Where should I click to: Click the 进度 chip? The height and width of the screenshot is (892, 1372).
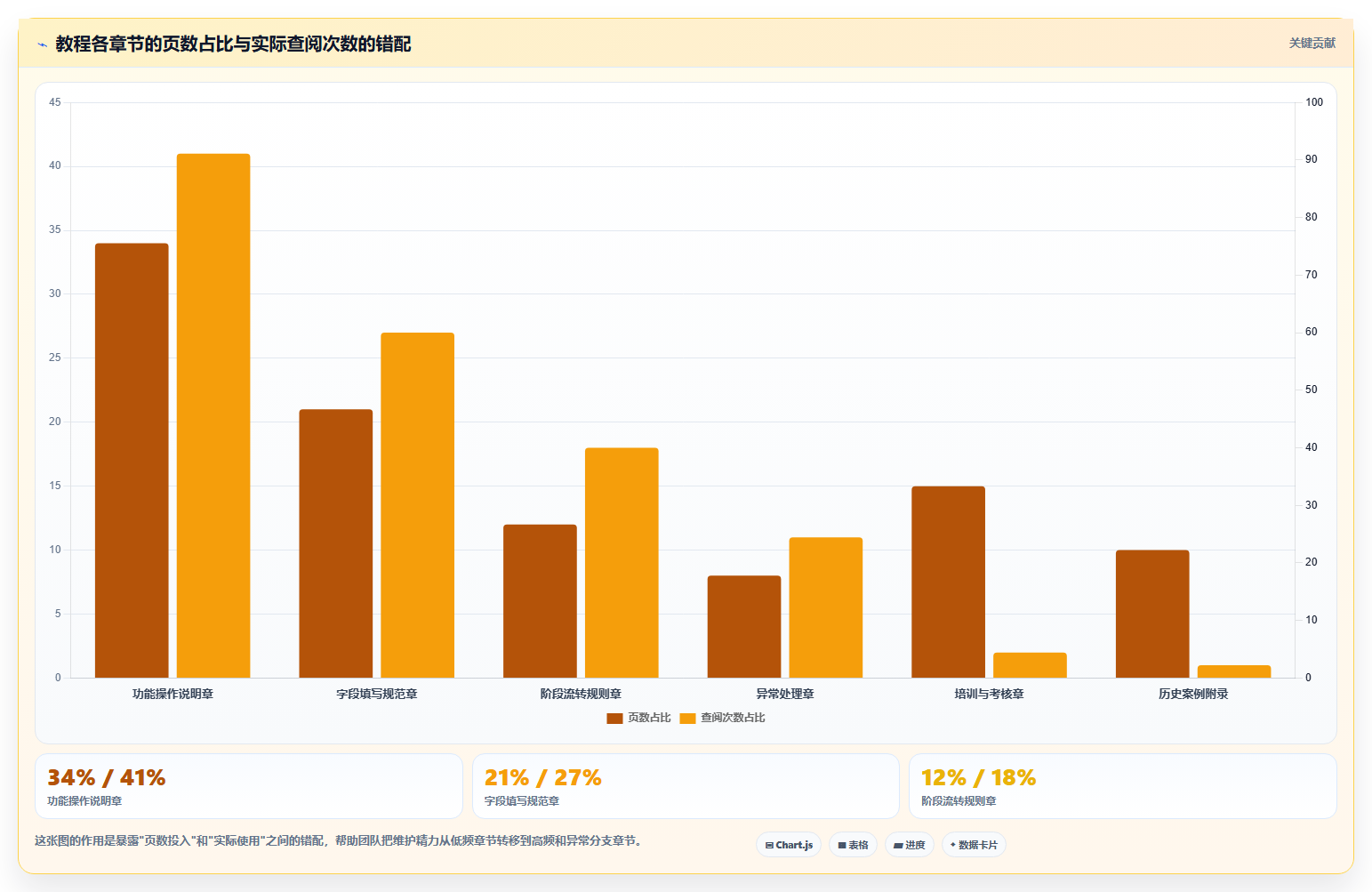click(x=910, y=845)
